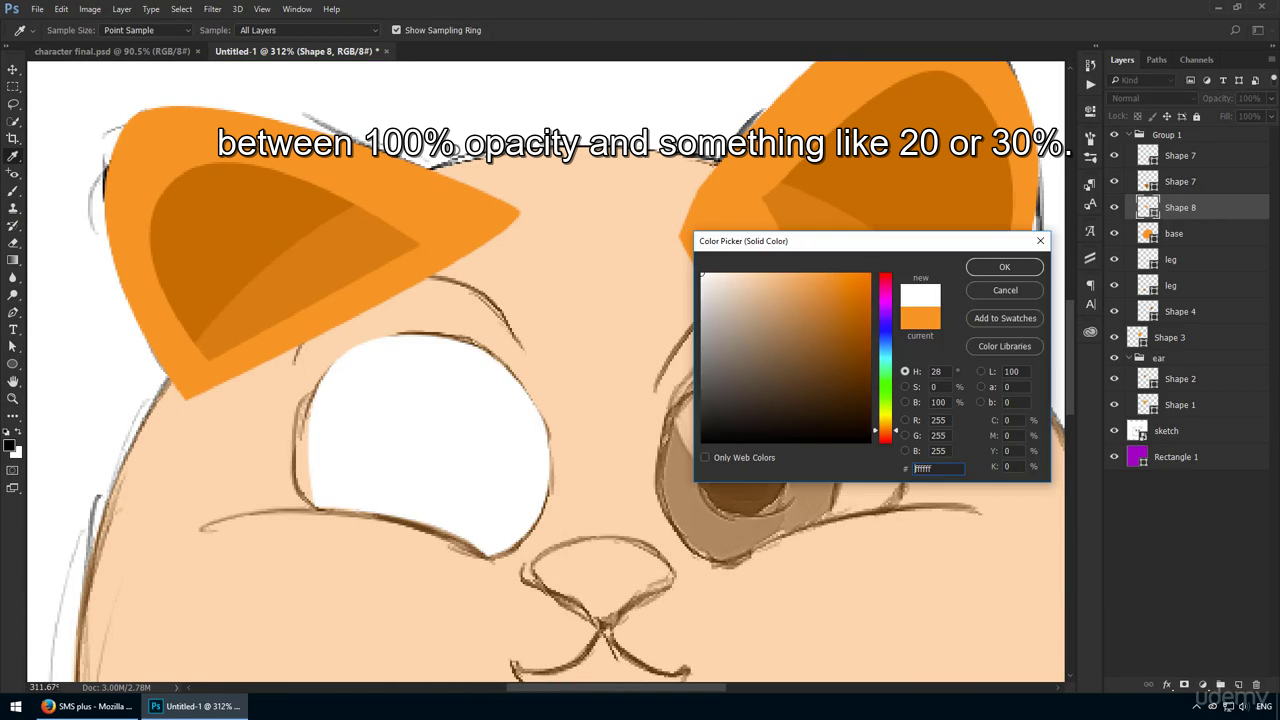Choose the Zoom tool

[13, 398]
